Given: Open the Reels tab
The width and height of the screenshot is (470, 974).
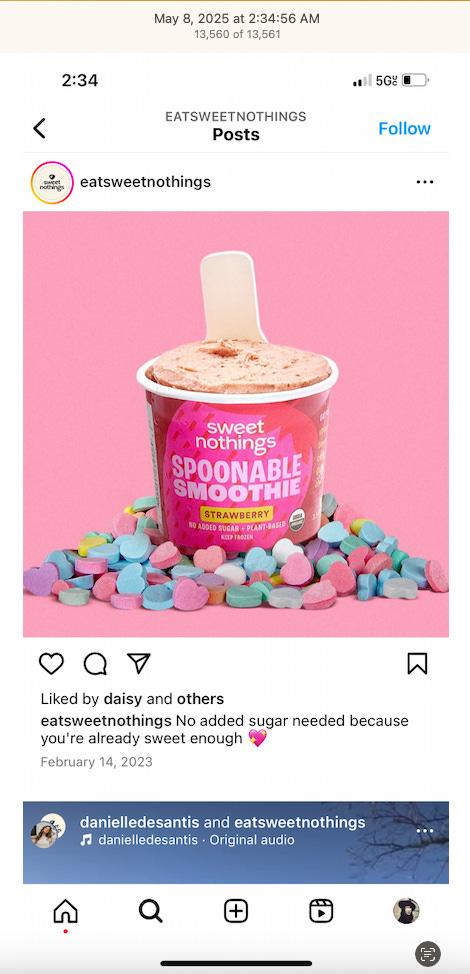Looking at the screenshot, I should pos(321,911).
